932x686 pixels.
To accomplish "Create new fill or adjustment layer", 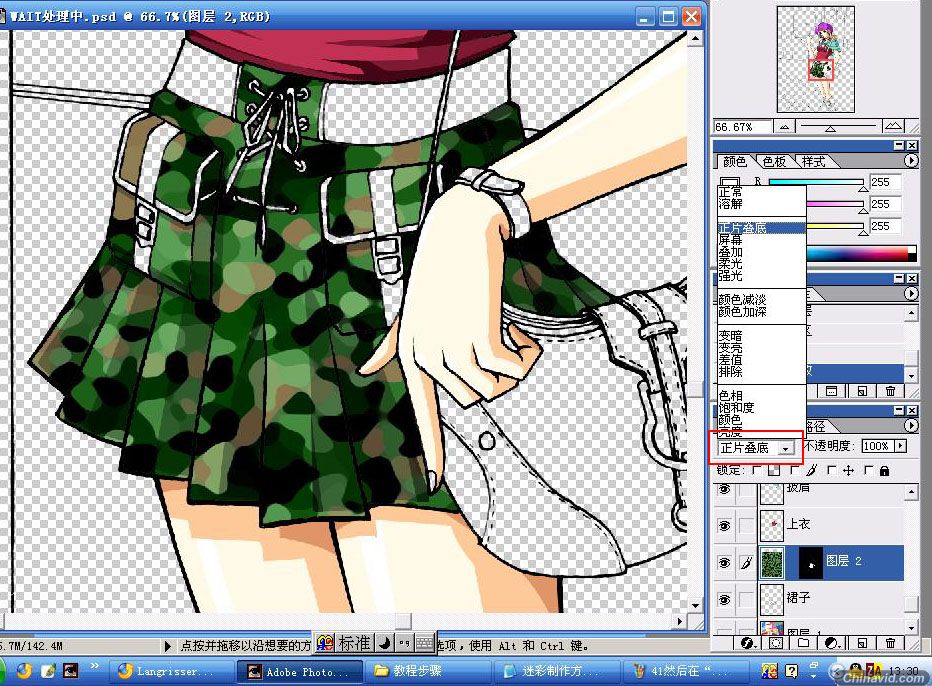I will pyautogui.click(x=832, y=643).
